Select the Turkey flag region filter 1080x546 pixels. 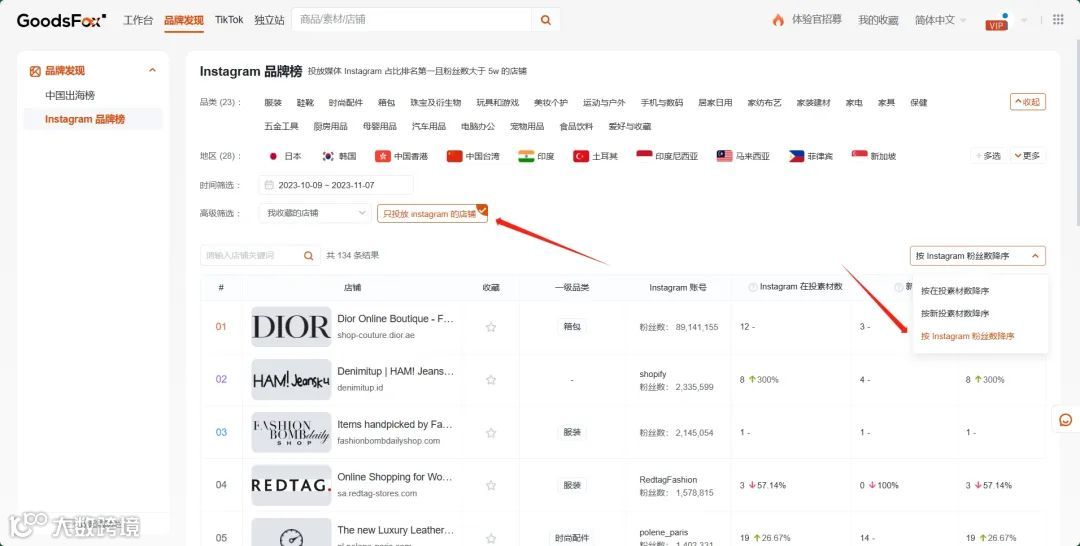point(581,156)
